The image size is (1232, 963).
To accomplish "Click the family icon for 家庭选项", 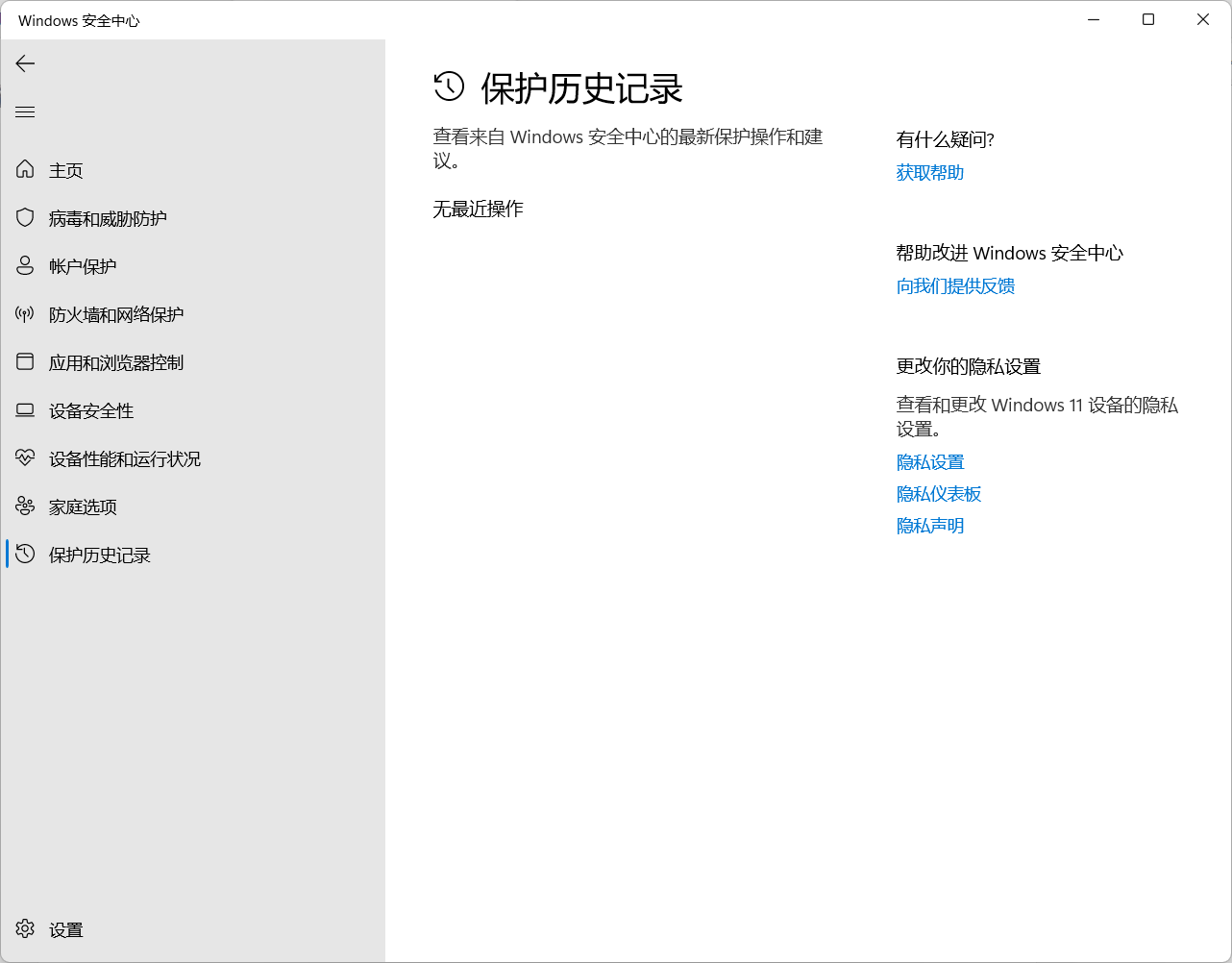I will point(25,506).
